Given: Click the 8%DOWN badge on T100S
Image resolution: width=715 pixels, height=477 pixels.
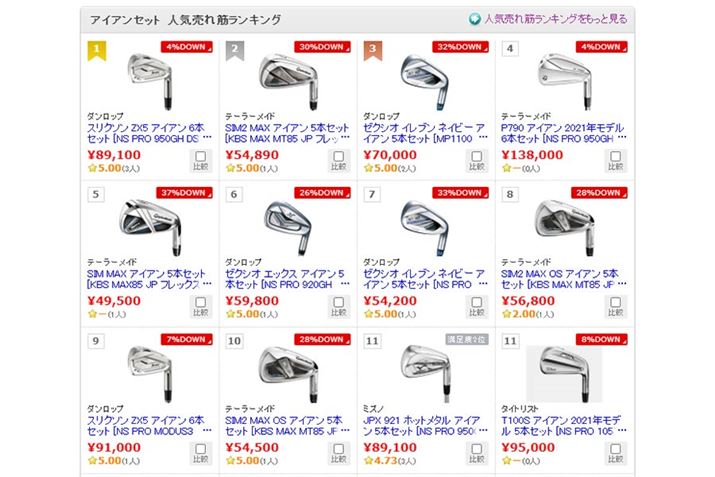Looking at the screenshot, I should pos(601,339).
